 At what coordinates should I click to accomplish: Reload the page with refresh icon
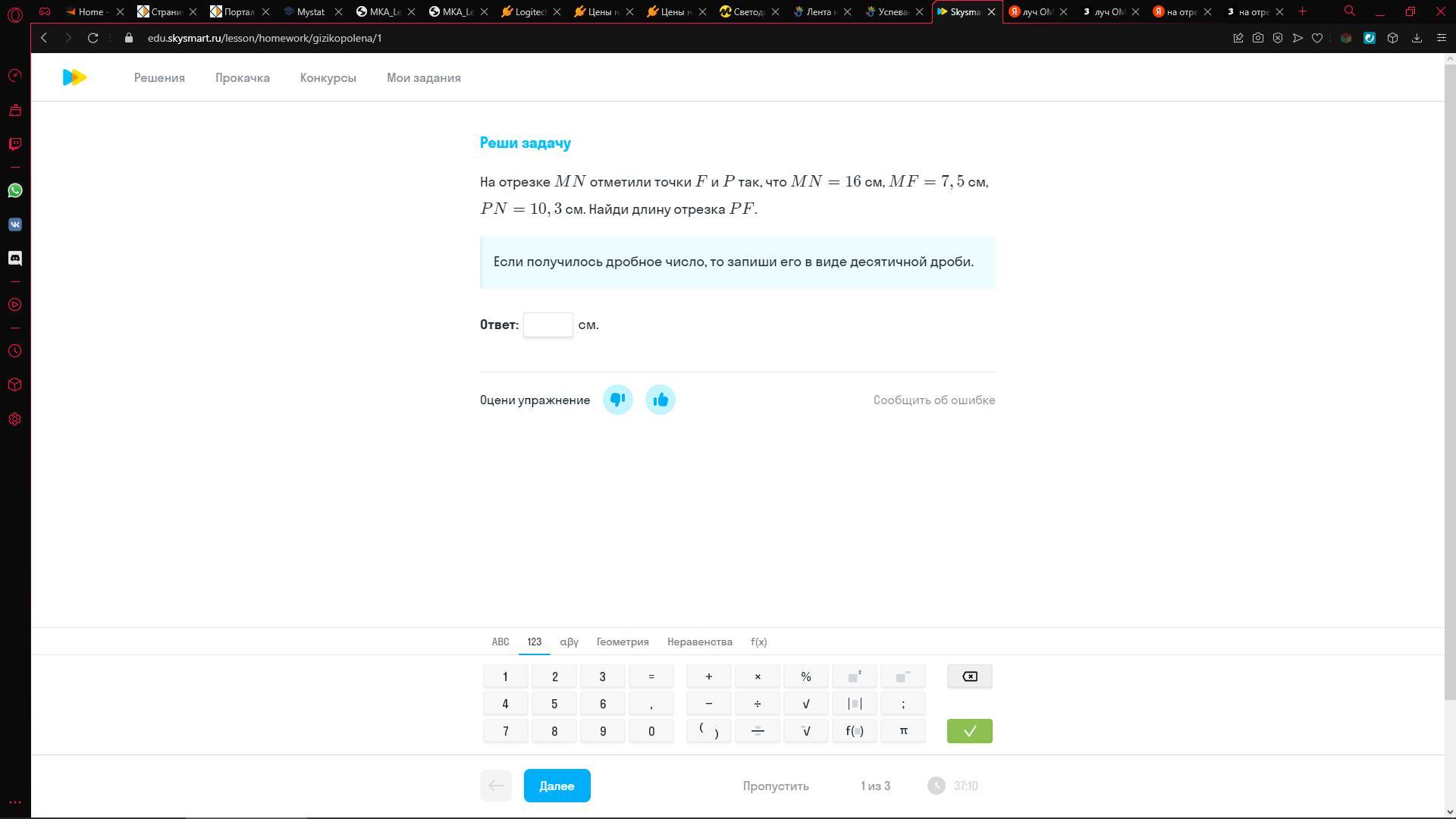pyautogui.click(x=93, y=38)
